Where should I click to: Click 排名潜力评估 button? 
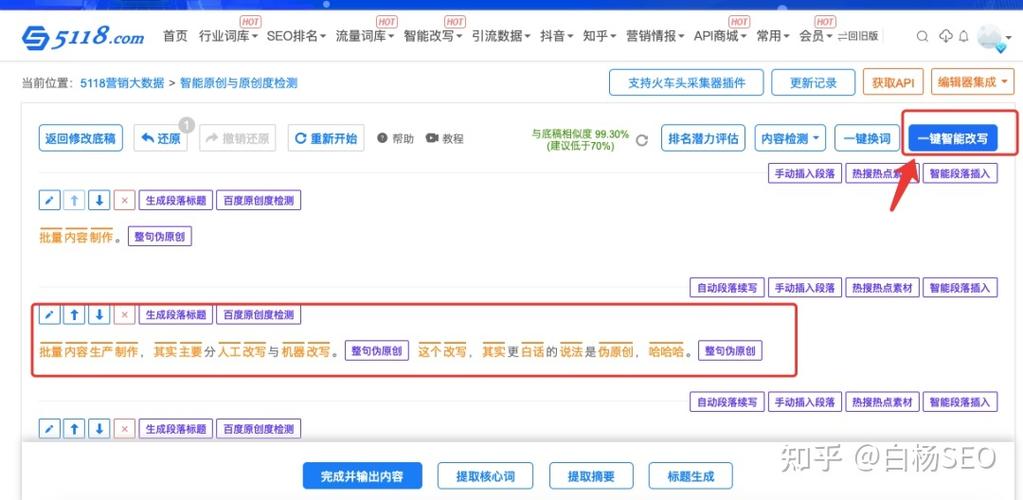click(x=703, y=138)
